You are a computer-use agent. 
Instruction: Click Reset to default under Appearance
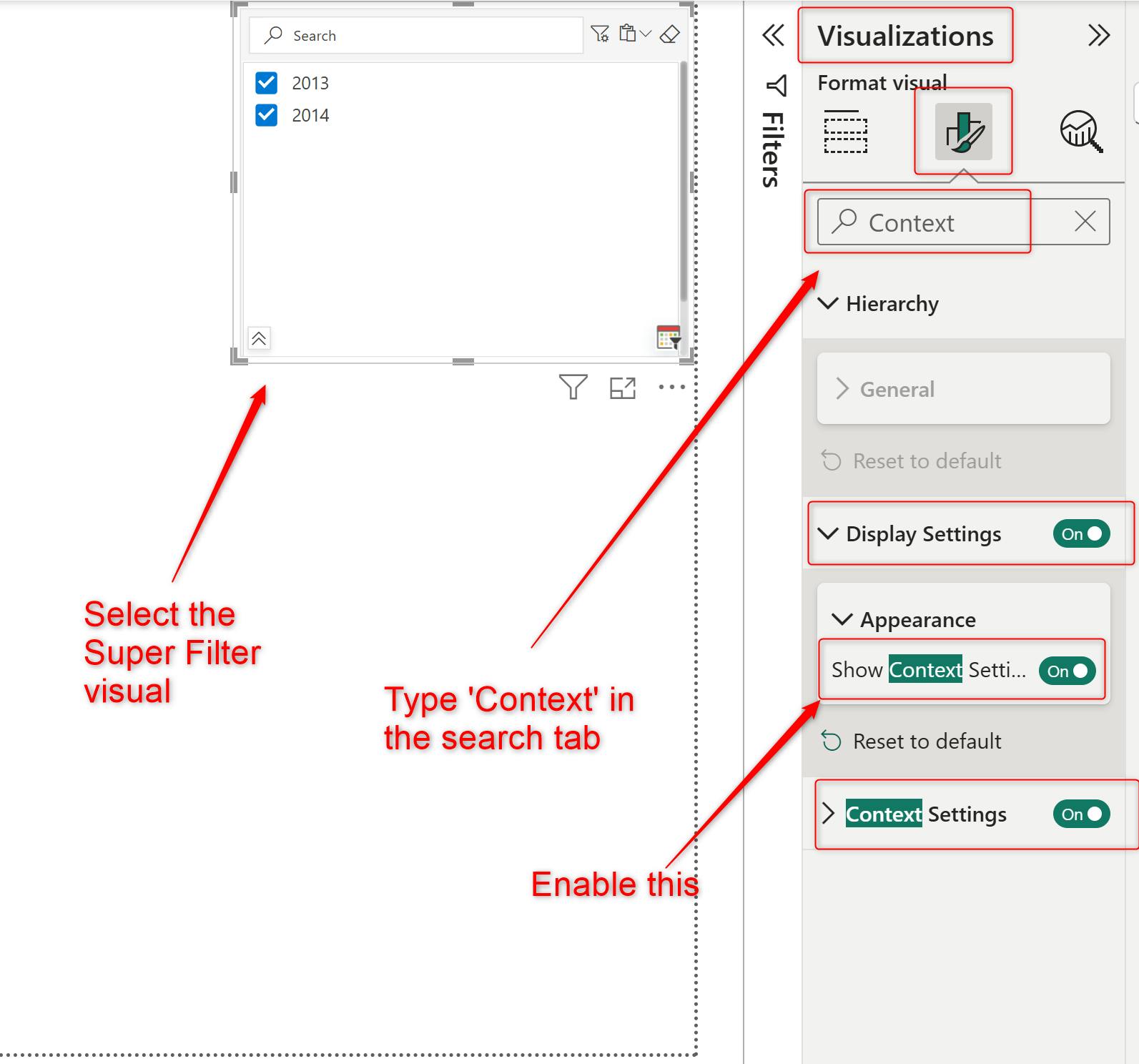[x=912, y=741]
